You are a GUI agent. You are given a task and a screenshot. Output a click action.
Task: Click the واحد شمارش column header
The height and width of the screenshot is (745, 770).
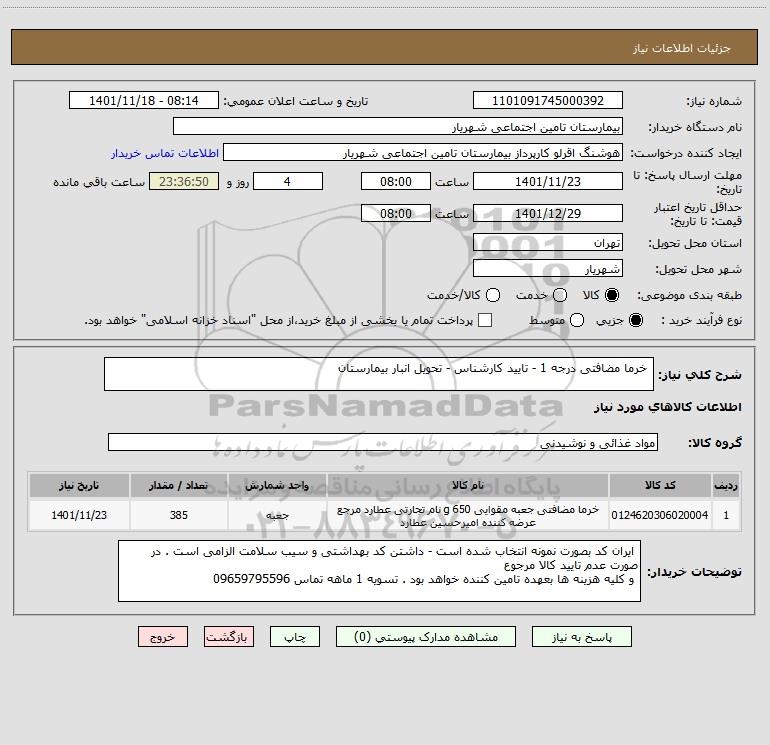pyautogui.click(x=277, y=485)
